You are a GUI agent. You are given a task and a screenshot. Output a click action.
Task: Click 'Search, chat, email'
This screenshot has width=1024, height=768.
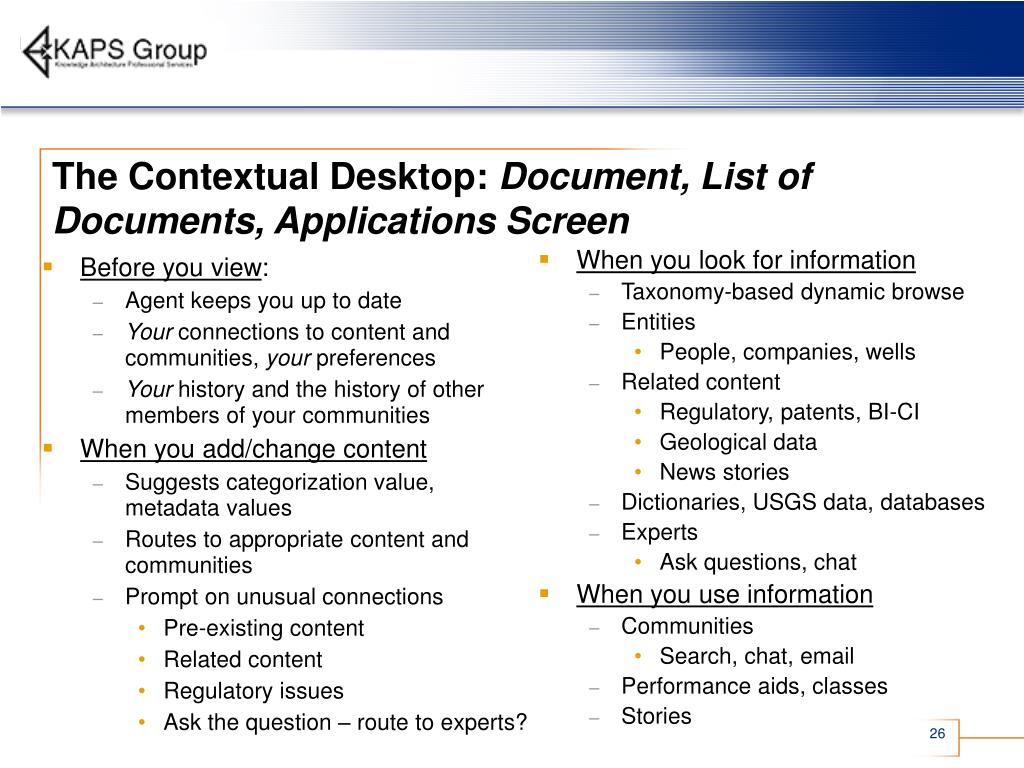coord(757,656)
